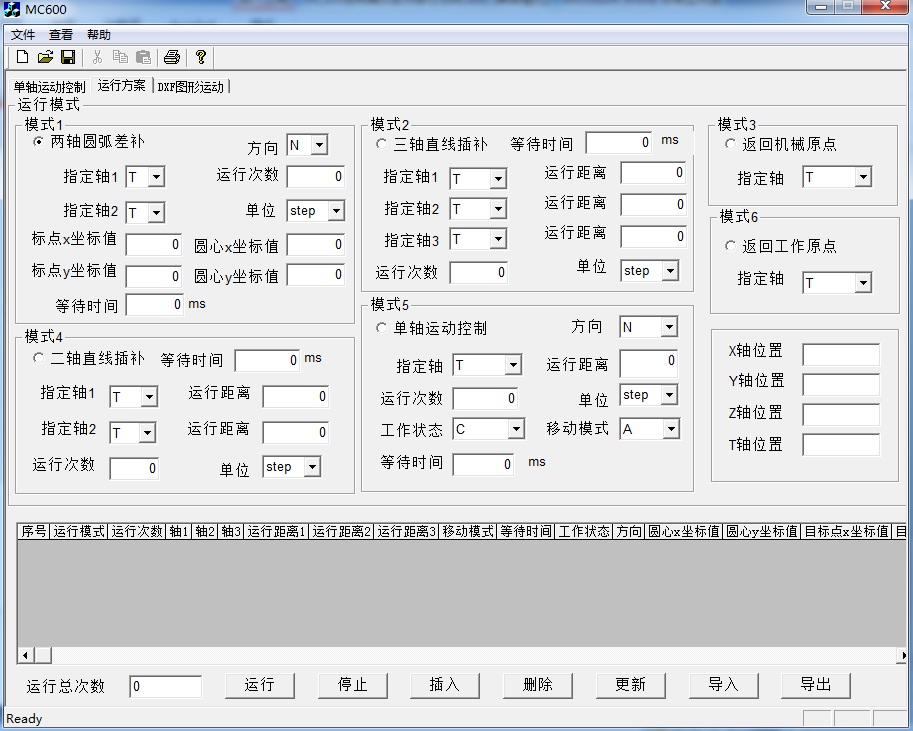Click the Copy toolbar icon
913x731 pixels.
coord(120,58)
